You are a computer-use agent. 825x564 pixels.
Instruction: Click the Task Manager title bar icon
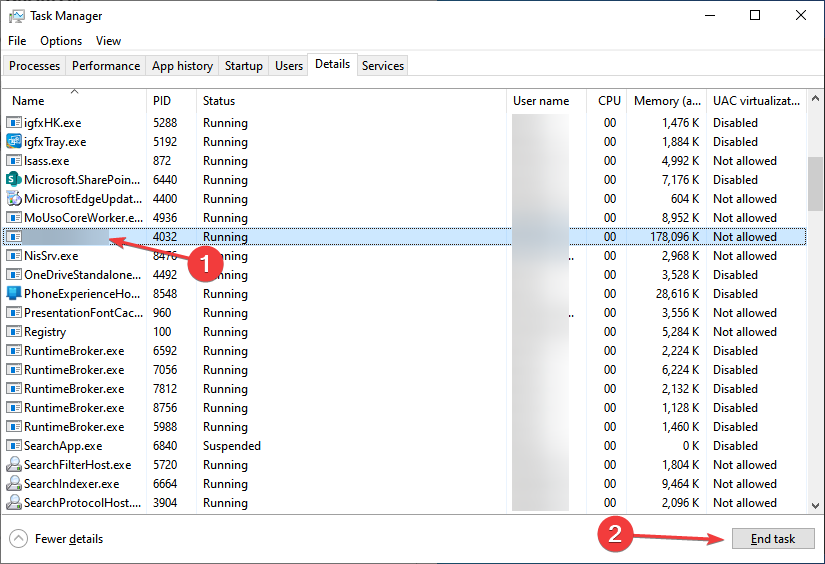pos(15,16)
